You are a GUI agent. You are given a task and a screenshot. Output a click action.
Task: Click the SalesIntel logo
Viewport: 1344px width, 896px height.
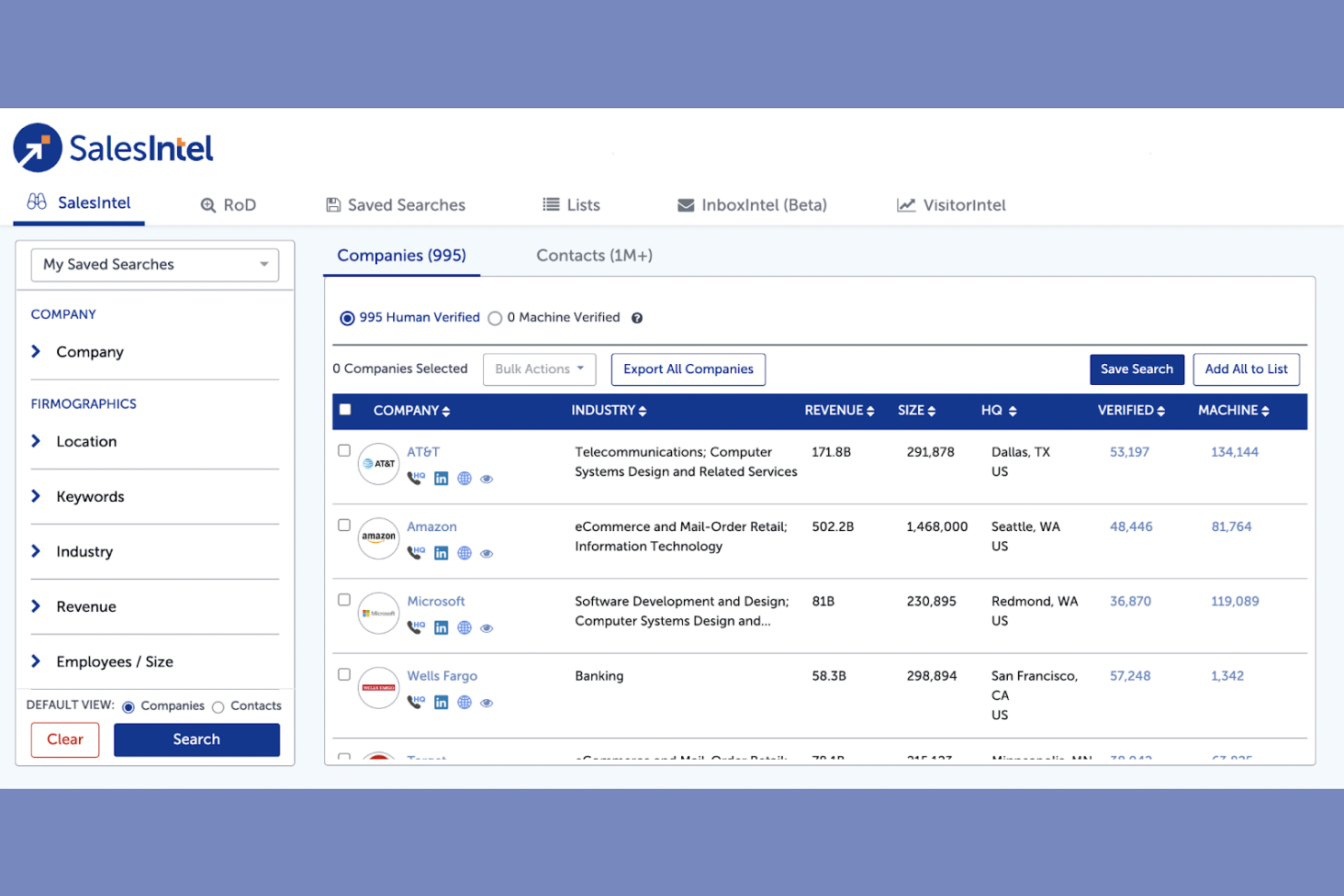tap(113, 146)
